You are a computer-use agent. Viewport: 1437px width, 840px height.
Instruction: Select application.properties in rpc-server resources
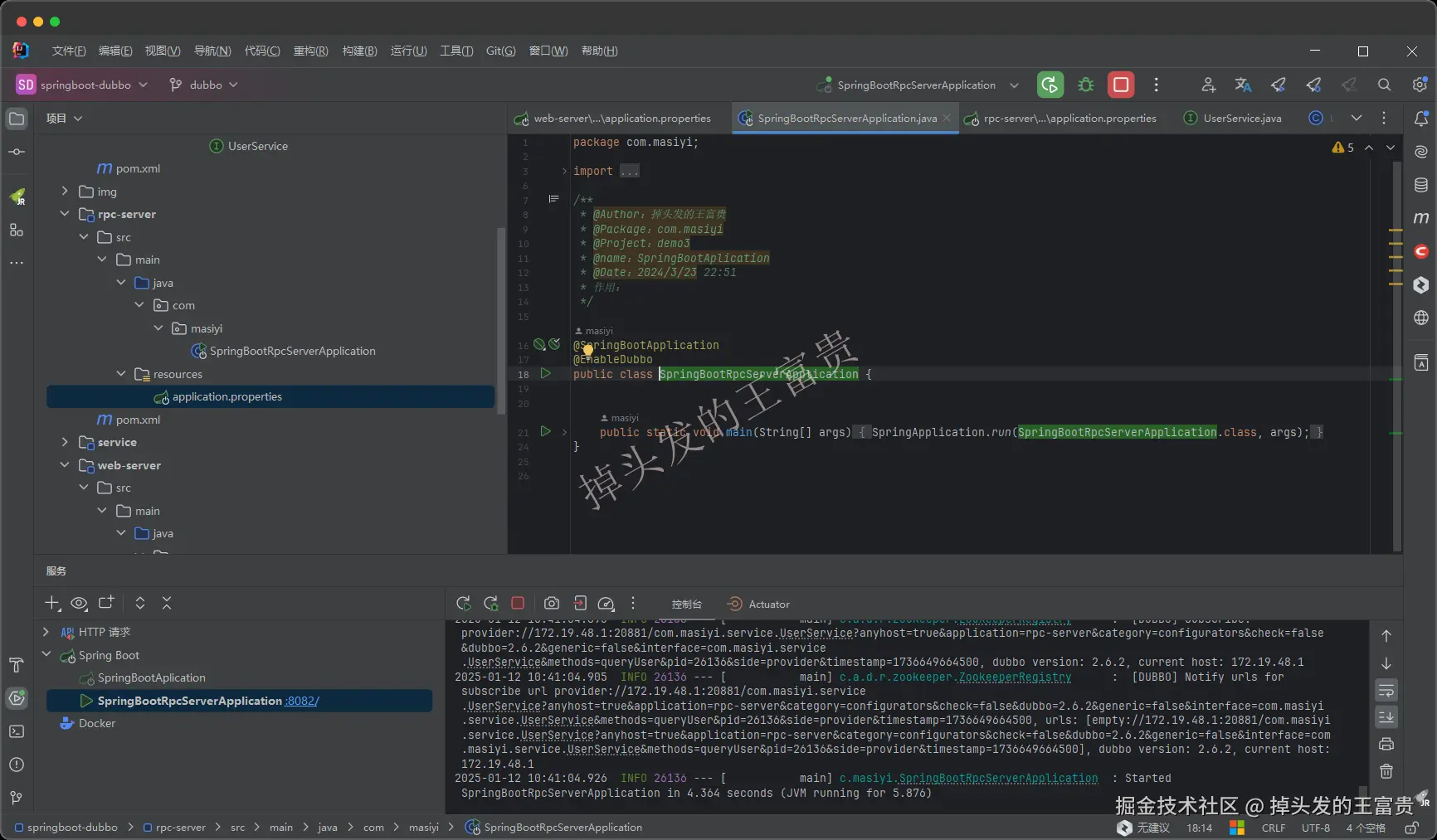point(270,396)
